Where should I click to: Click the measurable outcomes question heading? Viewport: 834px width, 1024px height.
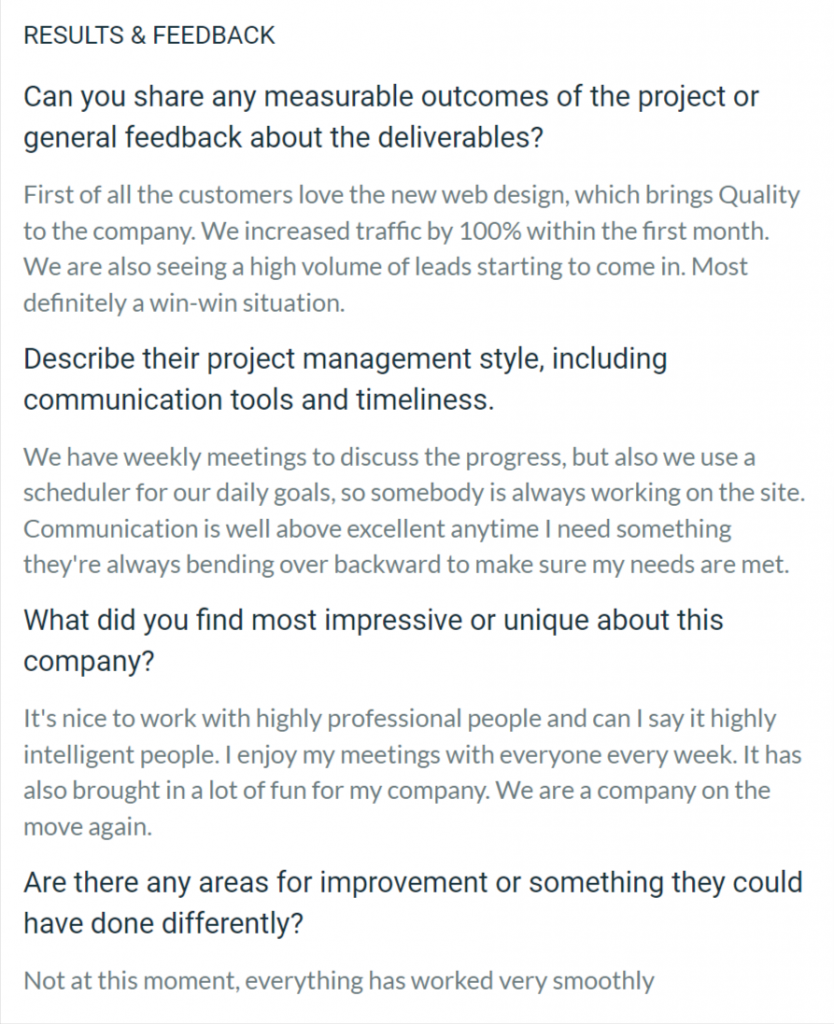[391, 117]
